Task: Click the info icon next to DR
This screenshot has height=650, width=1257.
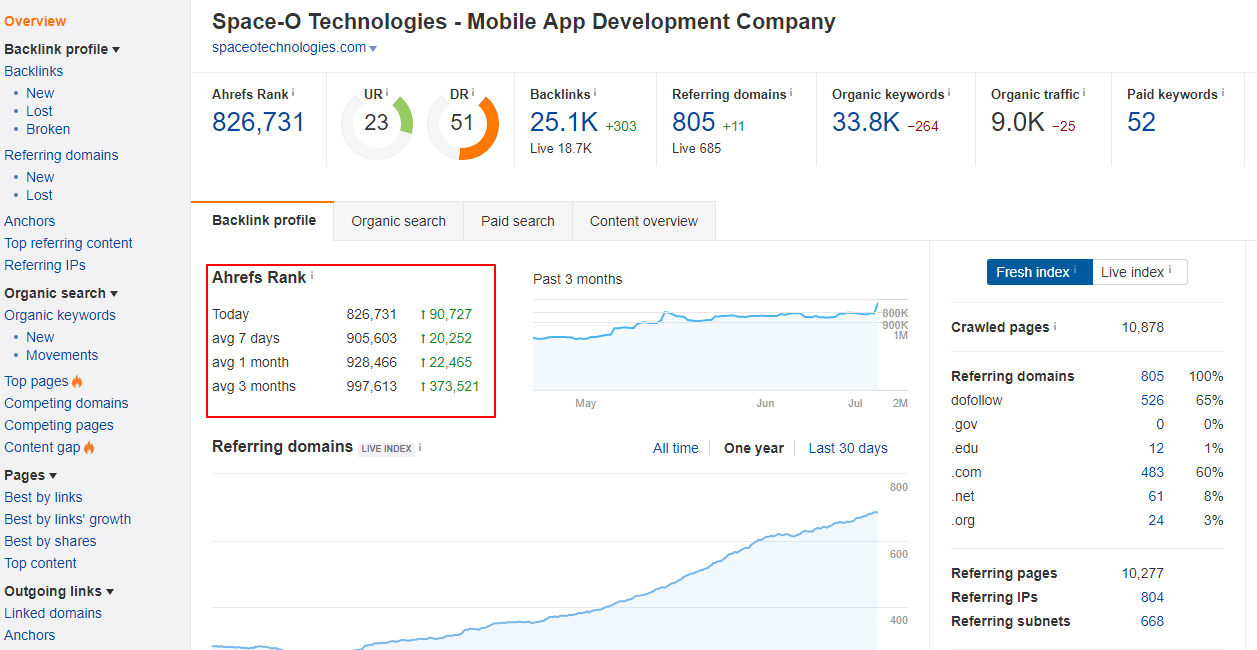Action: (473, 92)
